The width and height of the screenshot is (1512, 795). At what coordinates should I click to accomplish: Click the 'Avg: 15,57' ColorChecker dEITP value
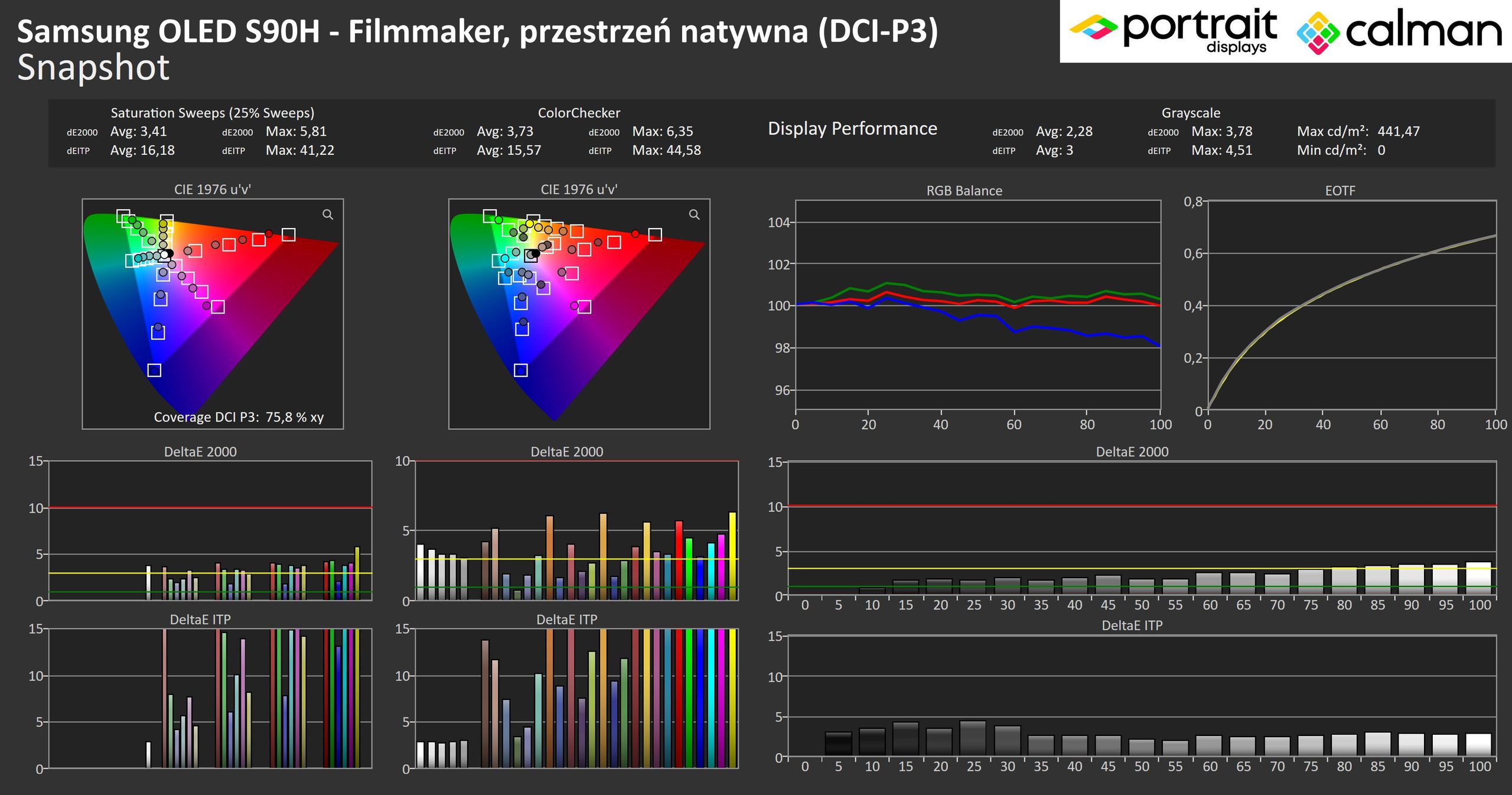[x=509, y=150]
